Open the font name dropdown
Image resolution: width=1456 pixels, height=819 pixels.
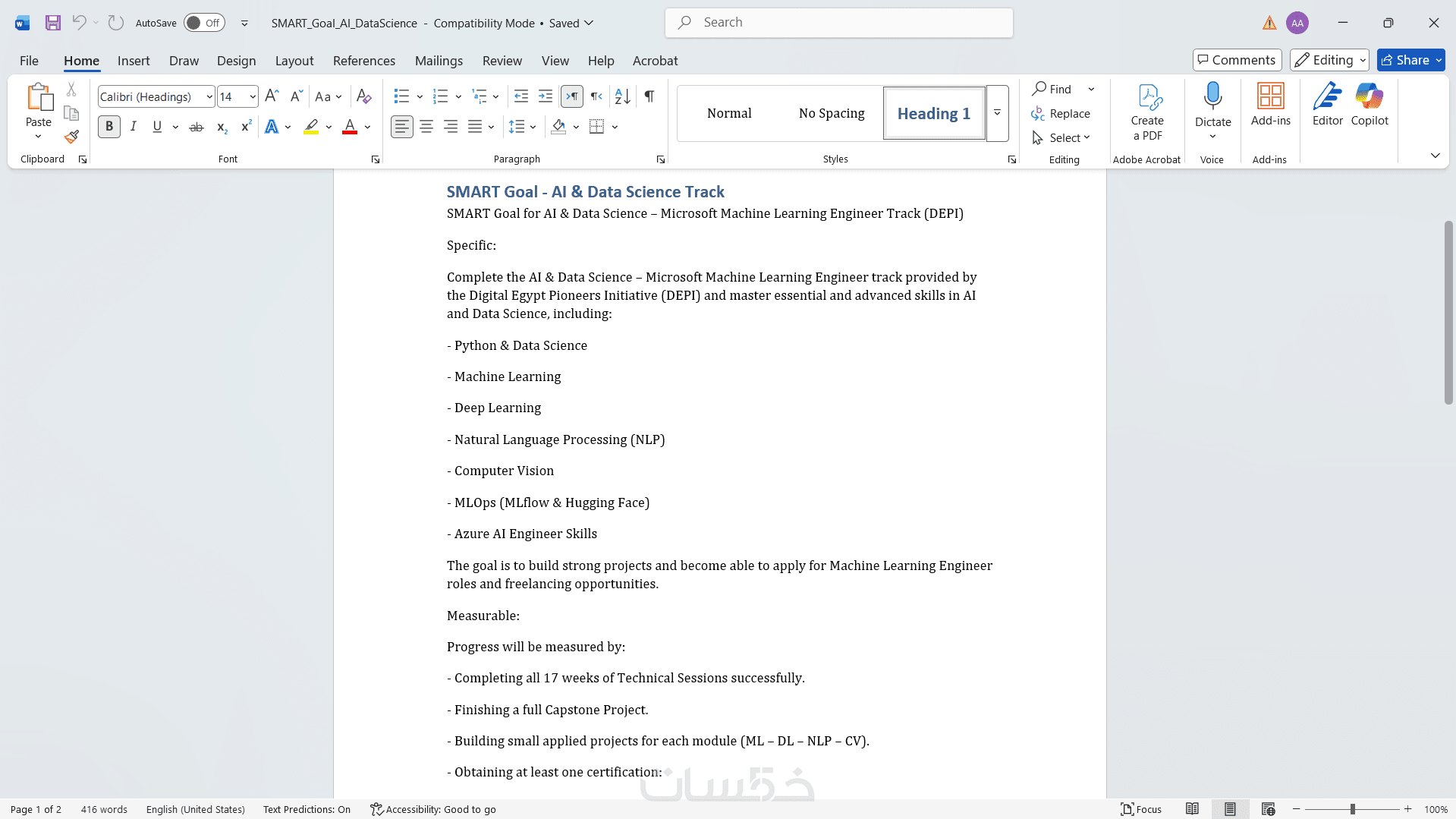tap(209, 97)
